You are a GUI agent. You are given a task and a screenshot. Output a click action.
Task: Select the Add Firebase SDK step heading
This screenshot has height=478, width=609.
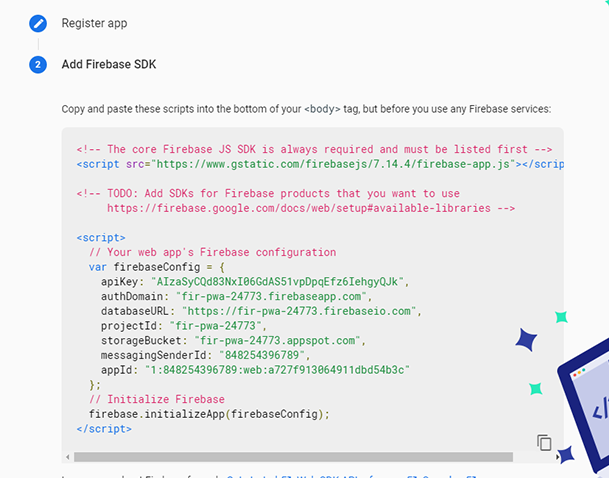tap(109, 65)
